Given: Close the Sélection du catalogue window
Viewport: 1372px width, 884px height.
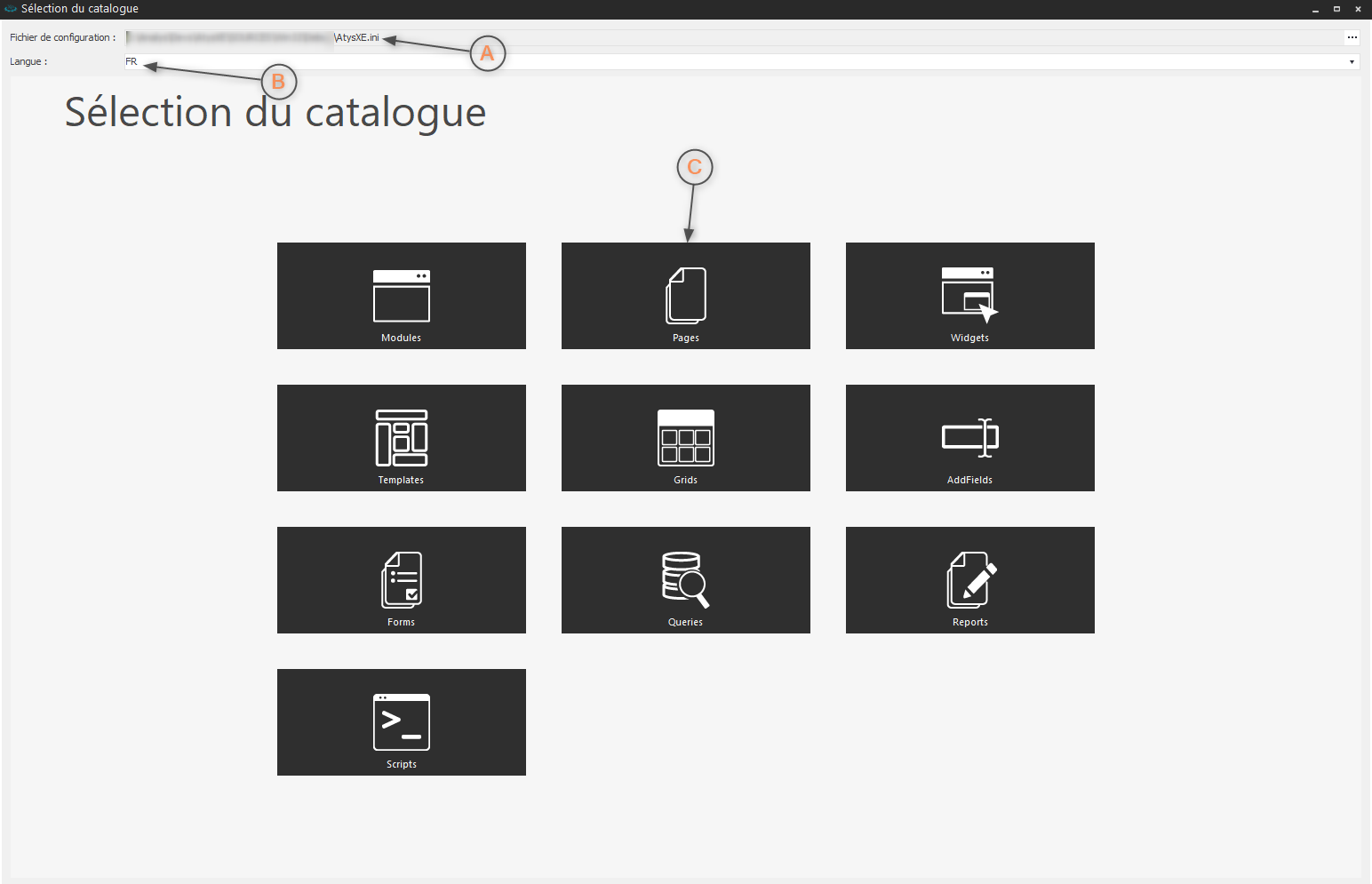Looking at the screenshot, I should [x=1358, y=9].
